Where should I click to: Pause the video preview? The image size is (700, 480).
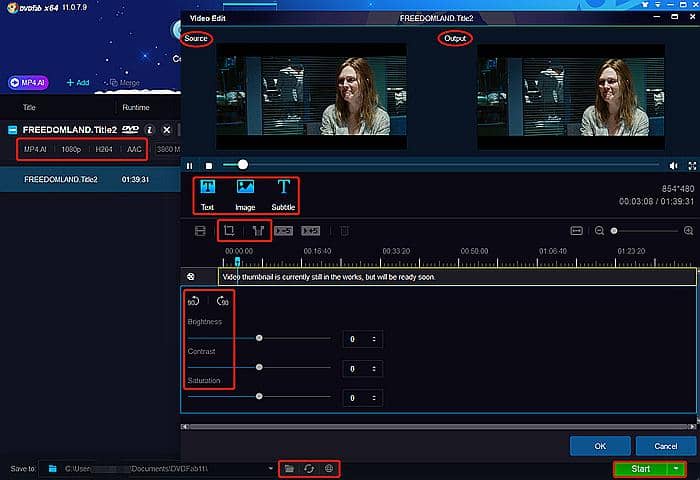coord(190,166)
